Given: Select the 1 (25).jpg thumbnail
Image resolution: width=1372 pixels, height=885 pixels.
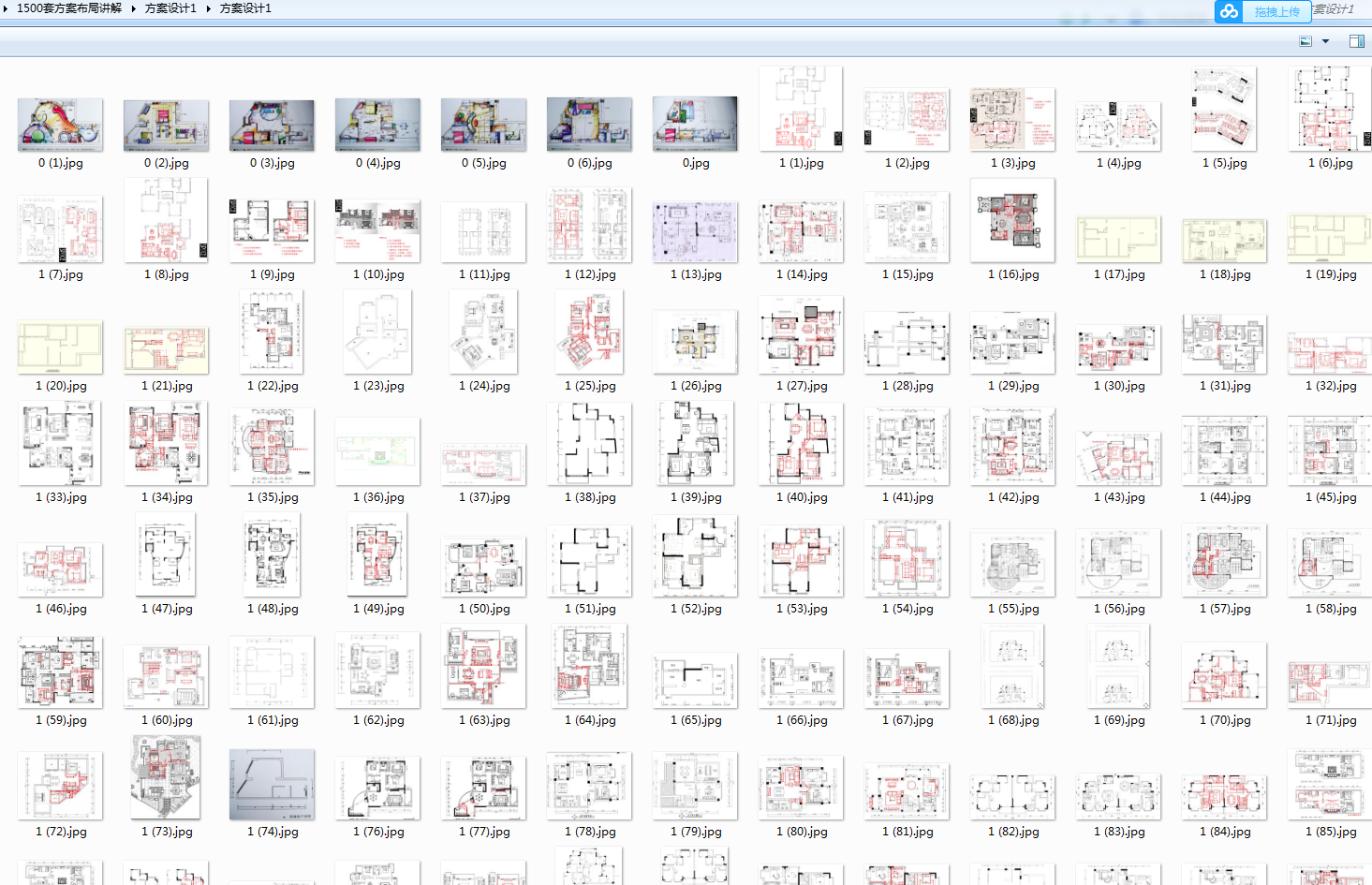Looking at the screenshot, I should point(589,332).
